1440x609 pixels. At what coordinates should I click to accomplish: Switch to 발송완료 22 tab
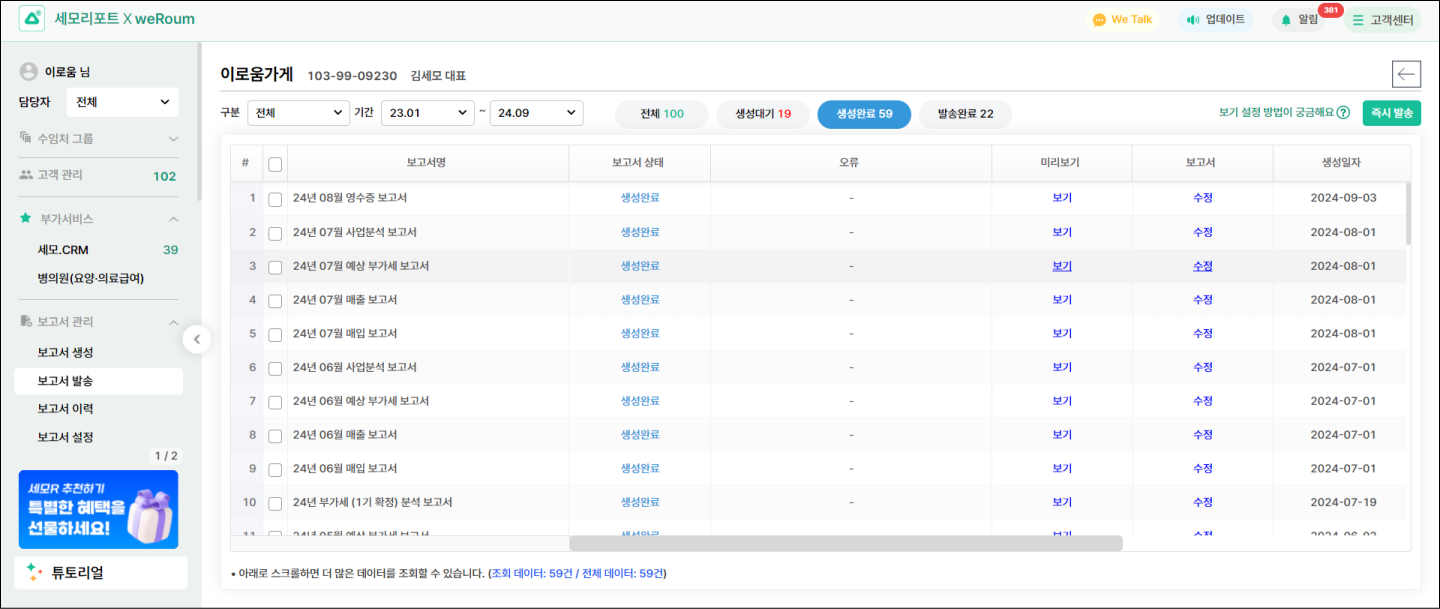click(965, 114)
